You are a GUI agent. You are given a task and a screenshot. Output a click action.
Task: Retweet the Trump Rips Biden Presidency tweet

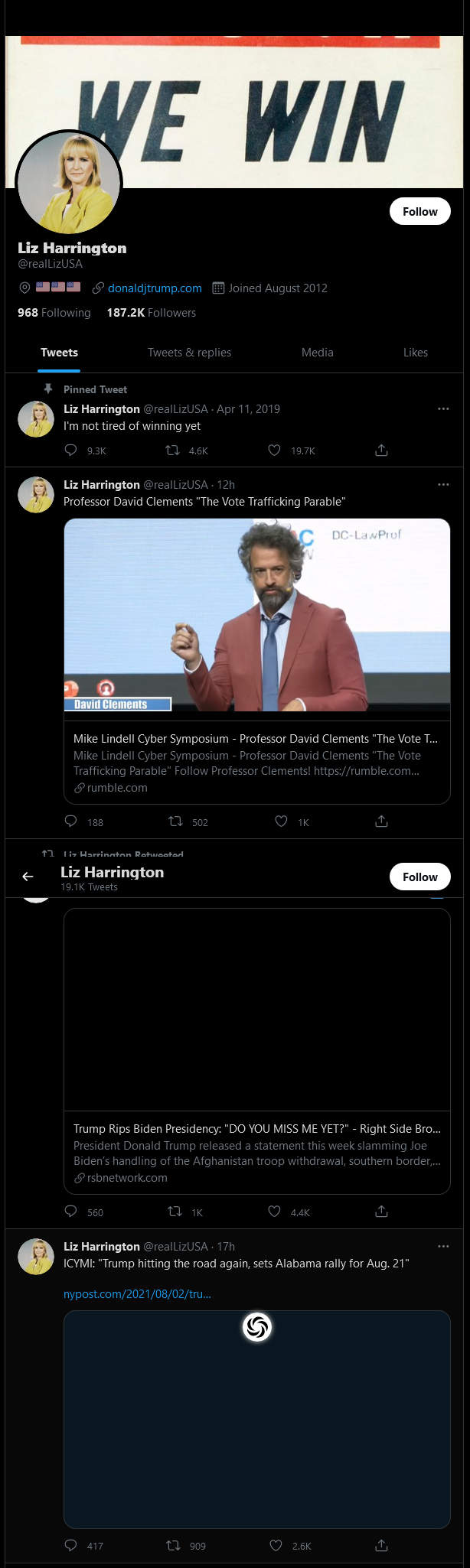tap(175, 1212)
